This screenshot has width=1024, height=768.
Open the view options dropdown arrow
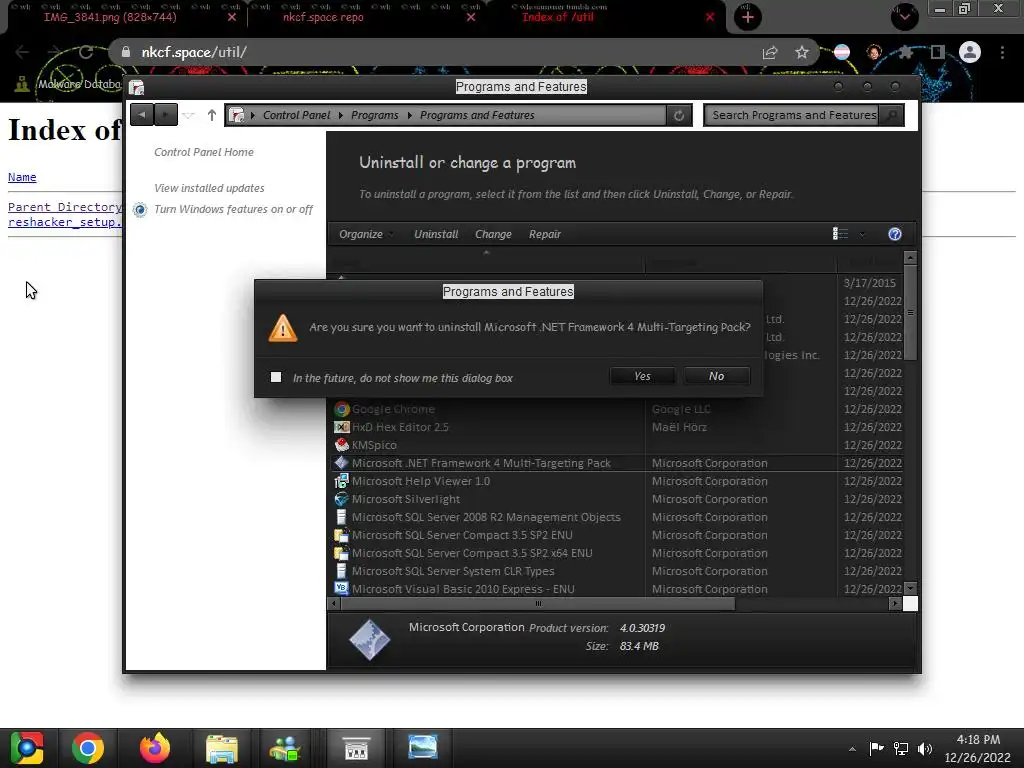coord(862,234)
